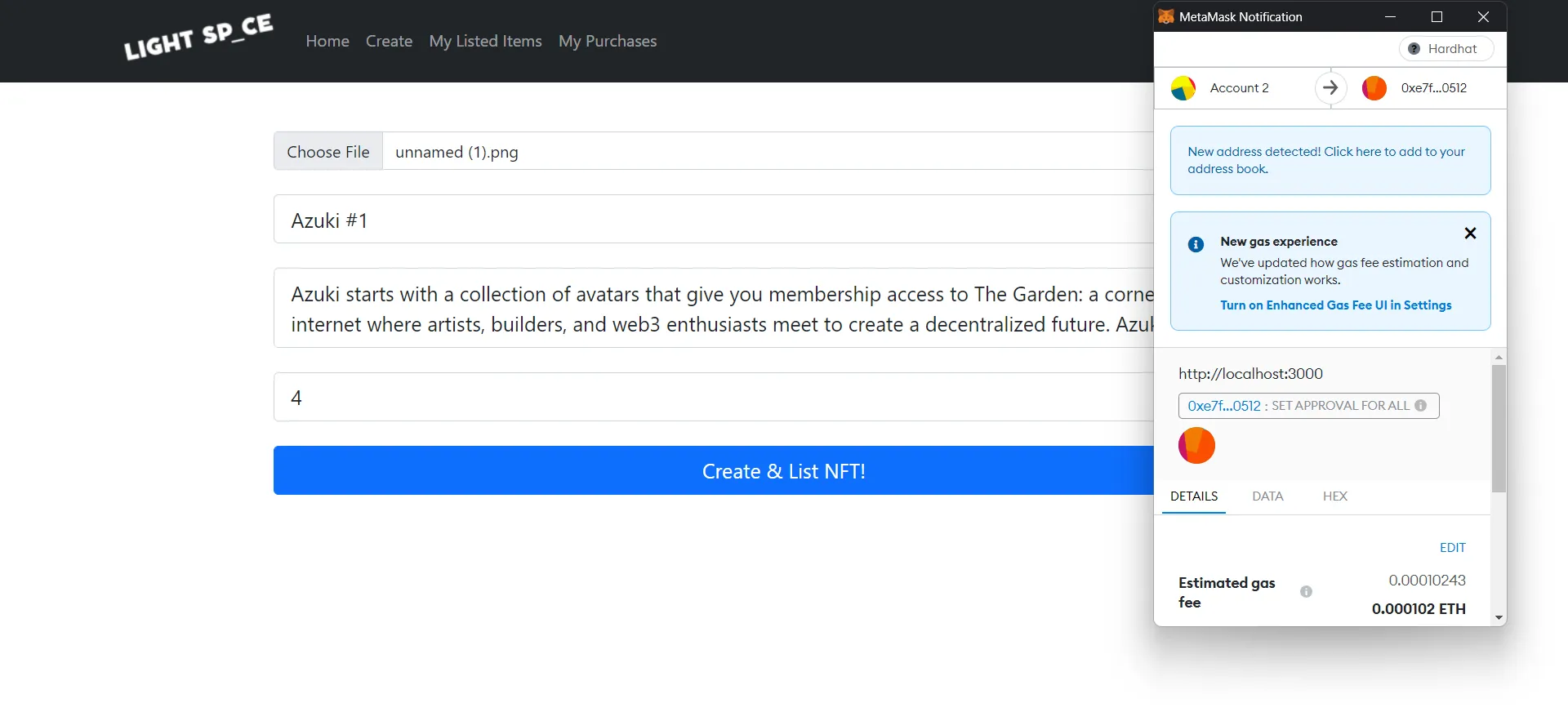Screen dimensions: 1568x721
Task: Click the arrow between the two accounts
Action: coord(1330,87)
